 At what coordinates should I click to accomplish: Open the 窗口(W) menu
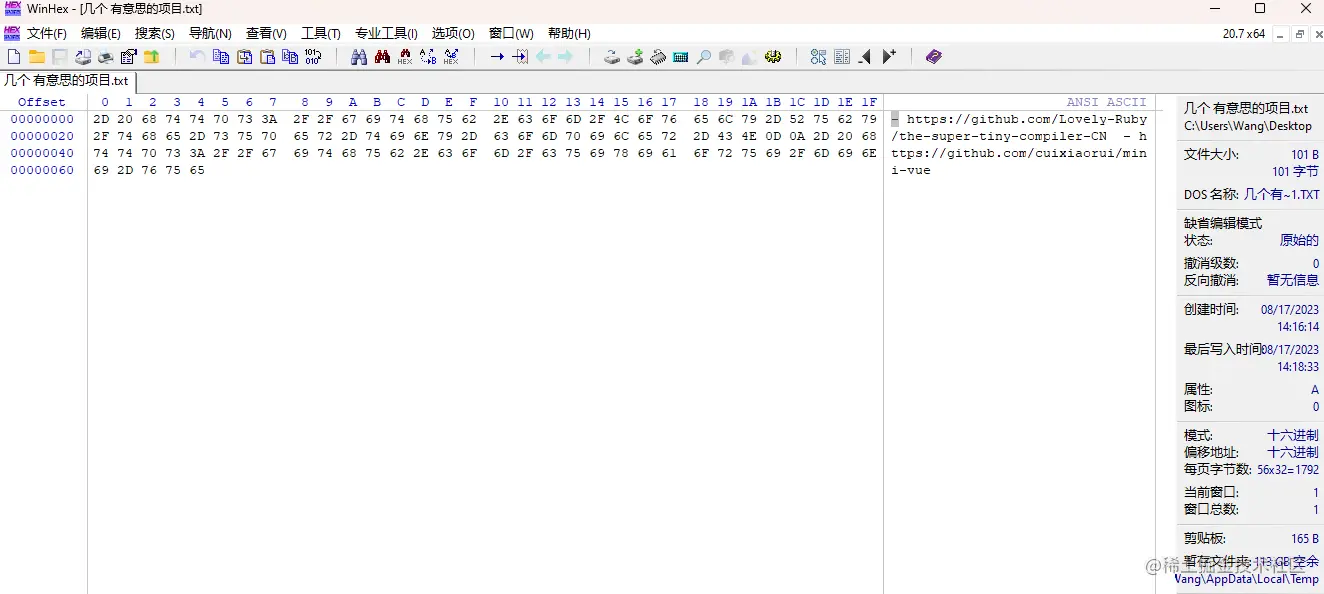(x=511, y=33)
